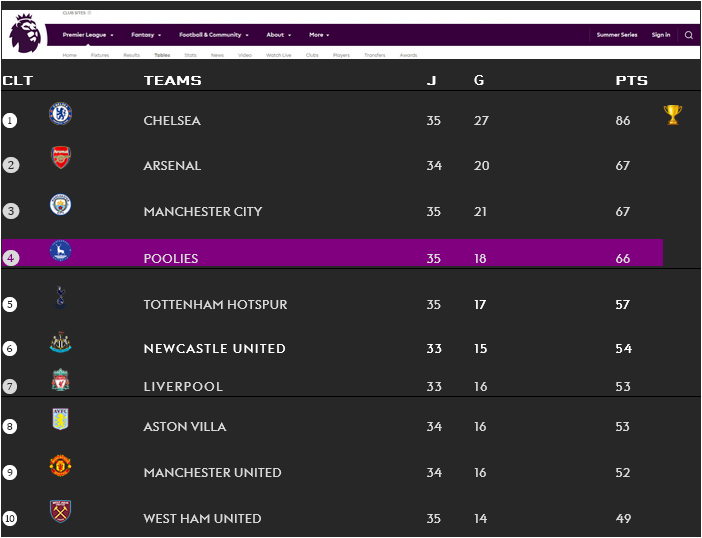Click the Sign in link
This screenshot has height=538, width=702.
(x=661, y=35)
